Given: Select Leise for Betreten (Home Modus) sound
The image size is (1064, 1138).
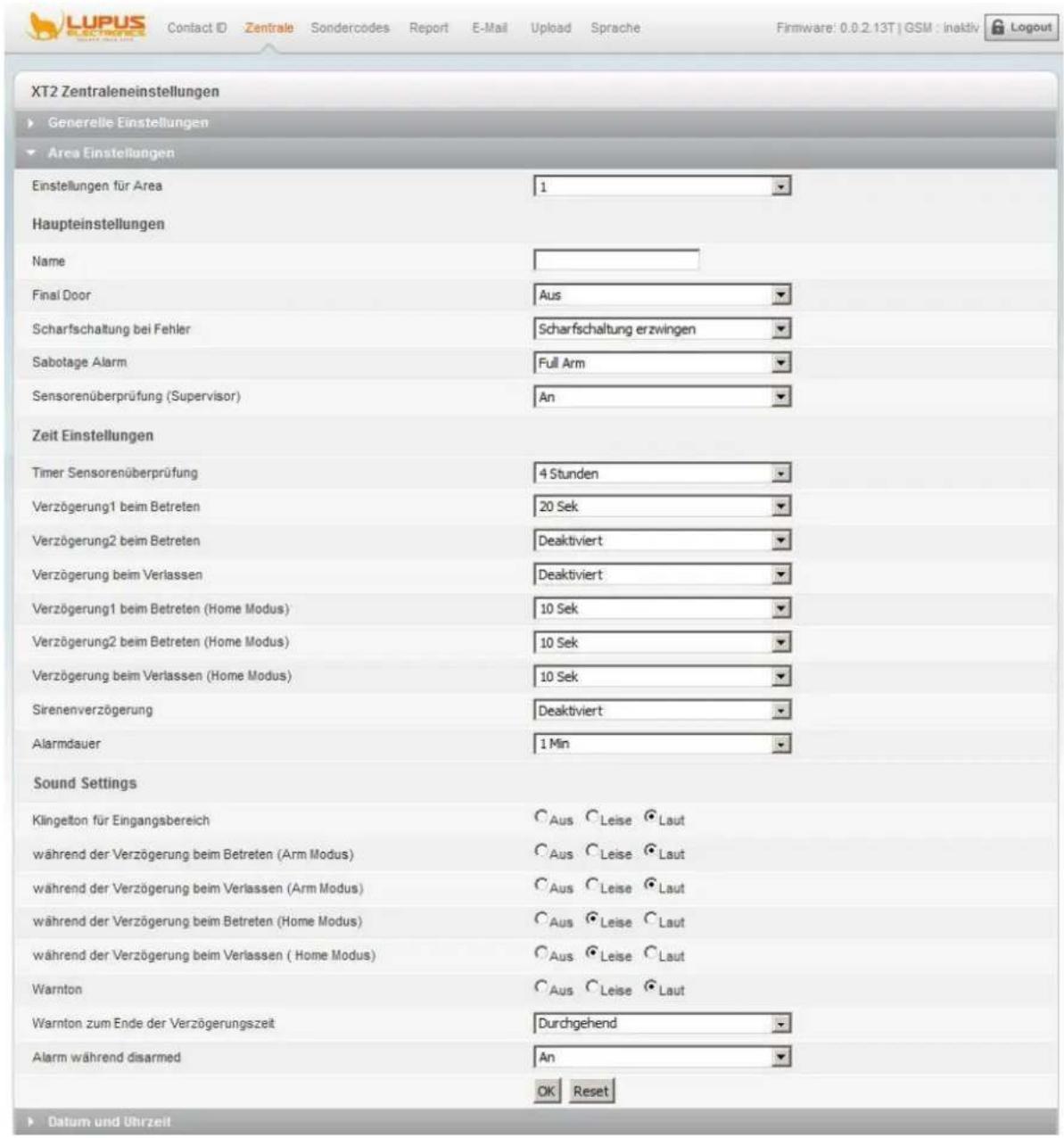Looking at the screenshot, I should [592, 918].
